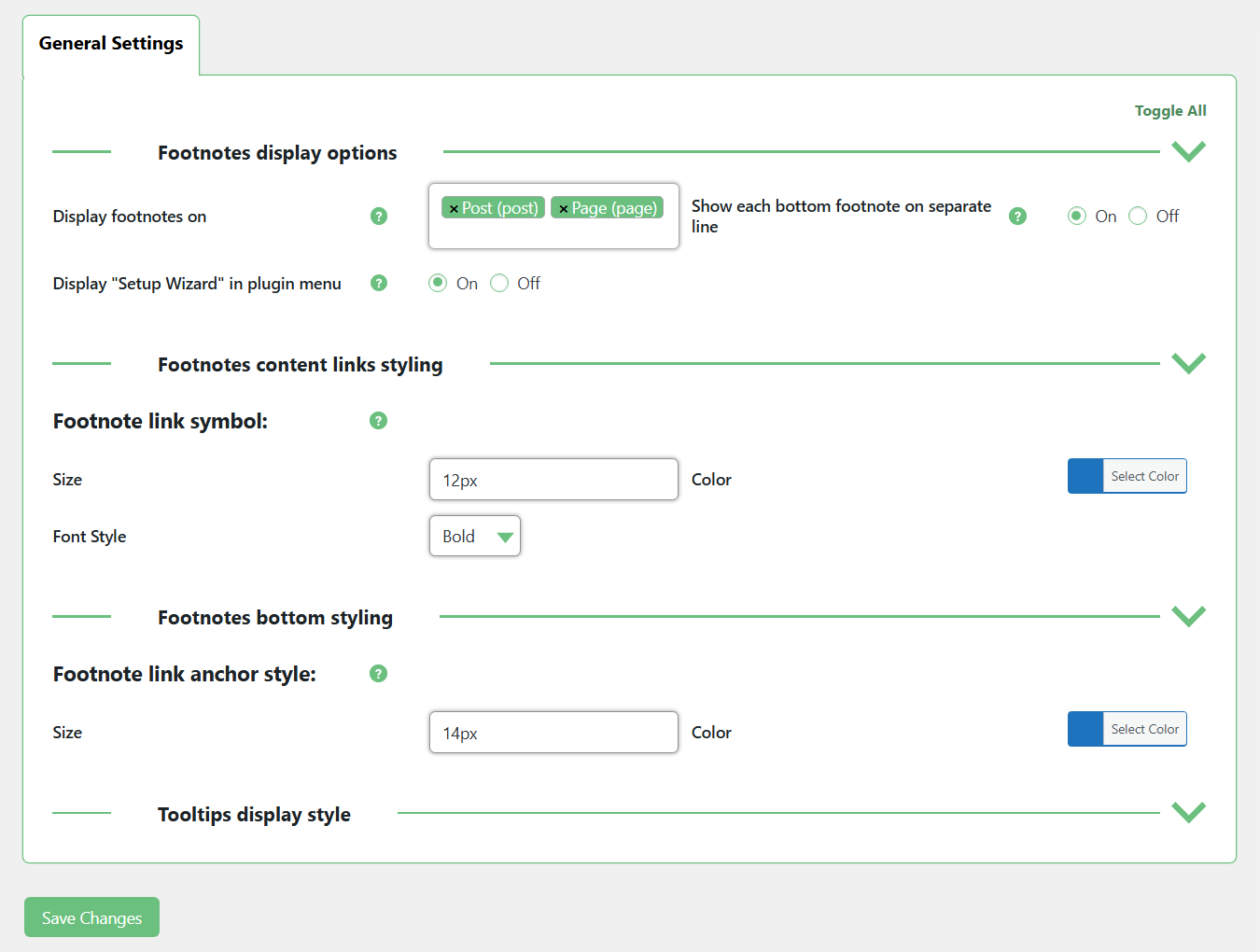
Task: Turn On separate line for bottom footnotes
Action: click(x=1077, y=217)
